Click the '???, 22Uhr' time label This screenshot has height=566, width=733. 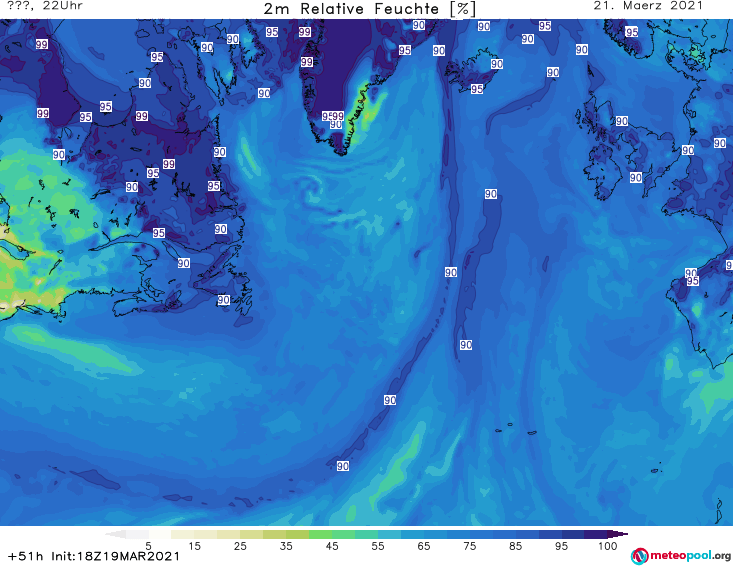pyautogui.click(x=45, y=6)
